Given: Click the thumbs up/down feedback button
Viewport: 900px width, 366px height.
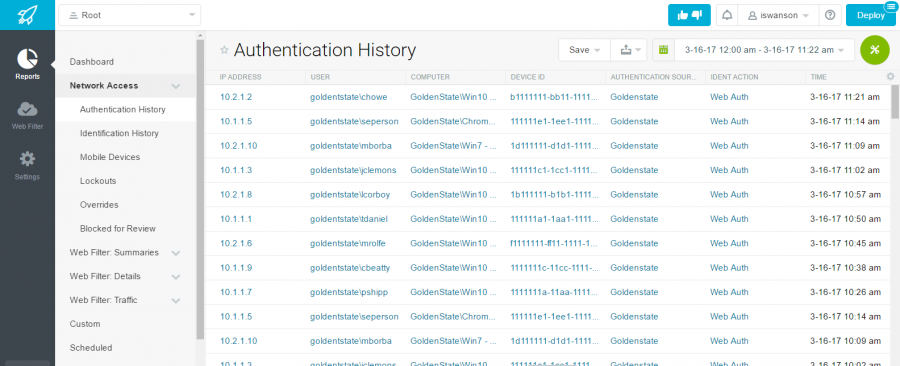Looking at the screenshot, I should tap(689, 15).
